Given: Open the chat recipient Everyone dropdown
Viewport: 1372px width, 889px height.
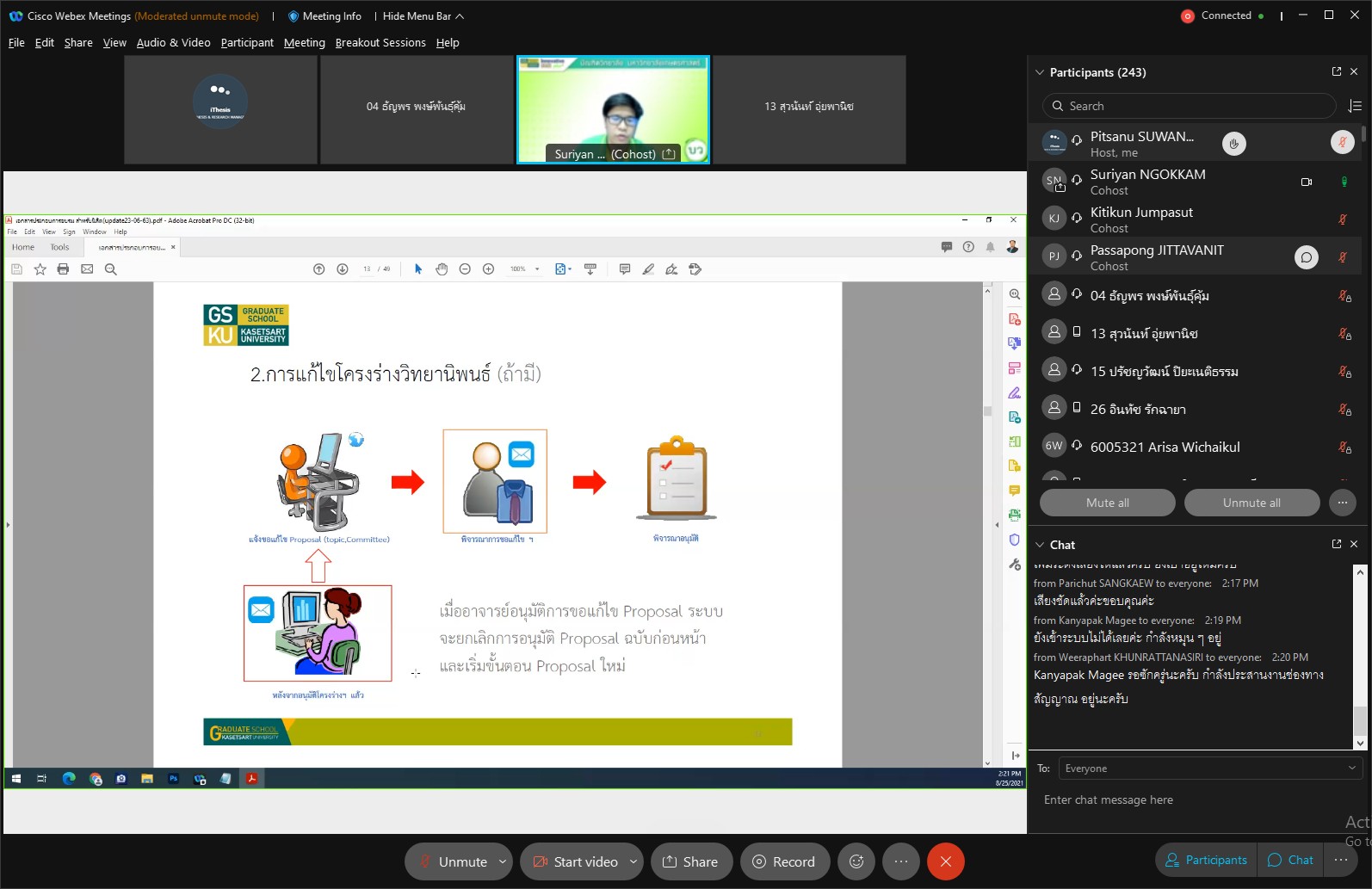Looking at the screenshot, I should click(x=1208, y=769).
